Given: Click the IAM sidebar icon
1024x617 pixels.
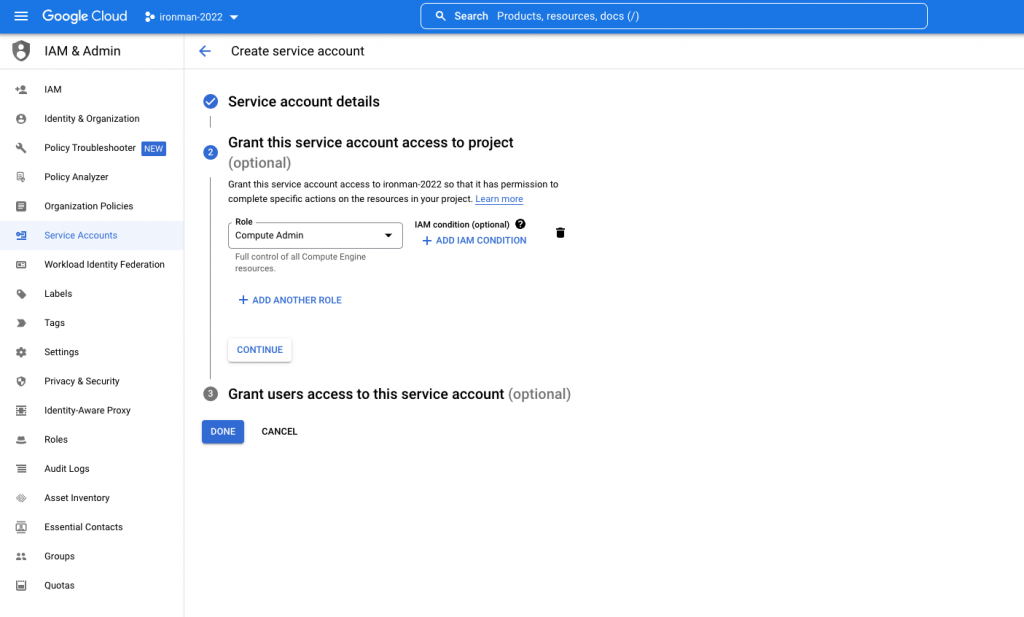Looking at the screenshot, I should (x=21, y=89).
